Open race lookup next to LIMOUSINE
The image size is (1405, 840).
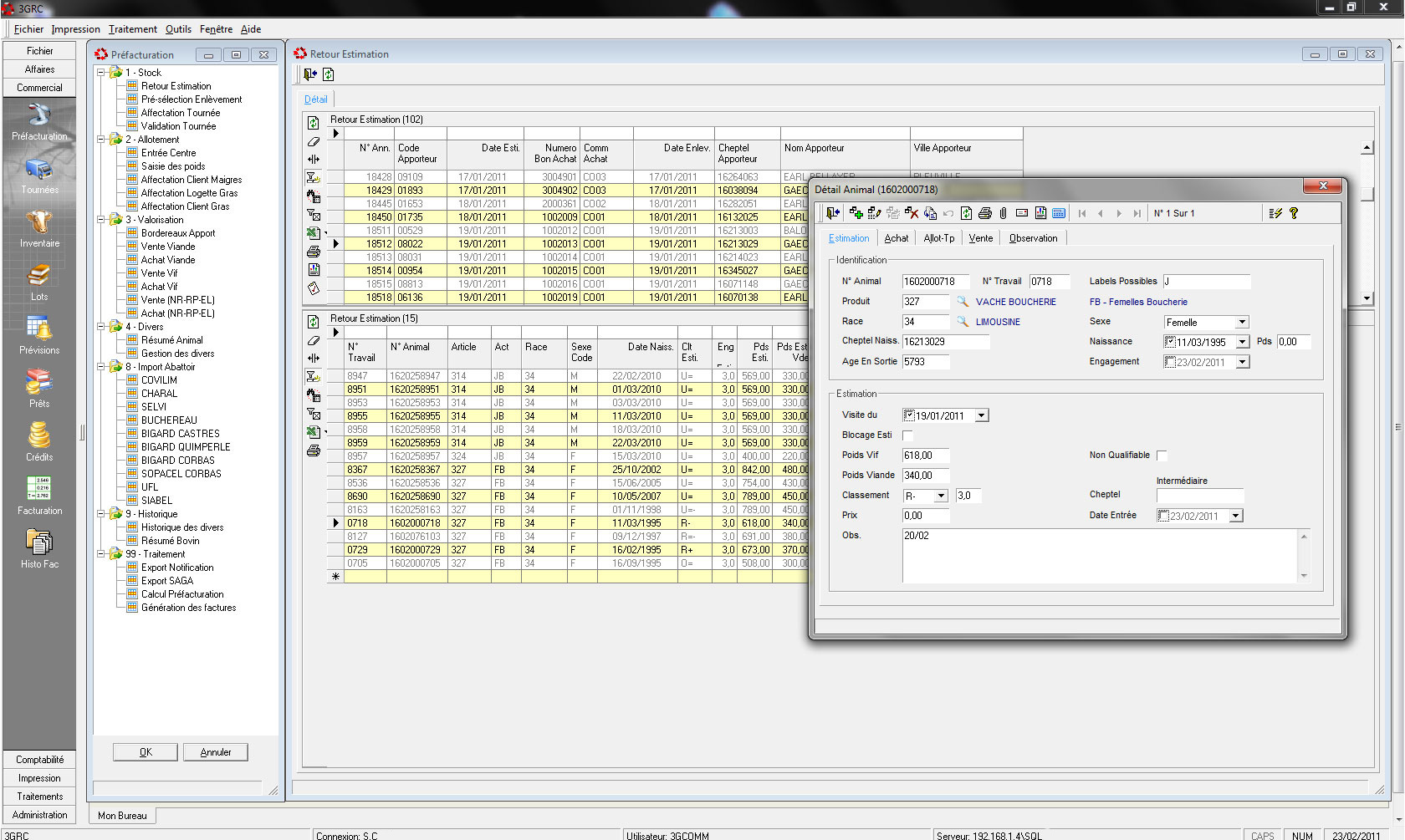click(963, 321)
